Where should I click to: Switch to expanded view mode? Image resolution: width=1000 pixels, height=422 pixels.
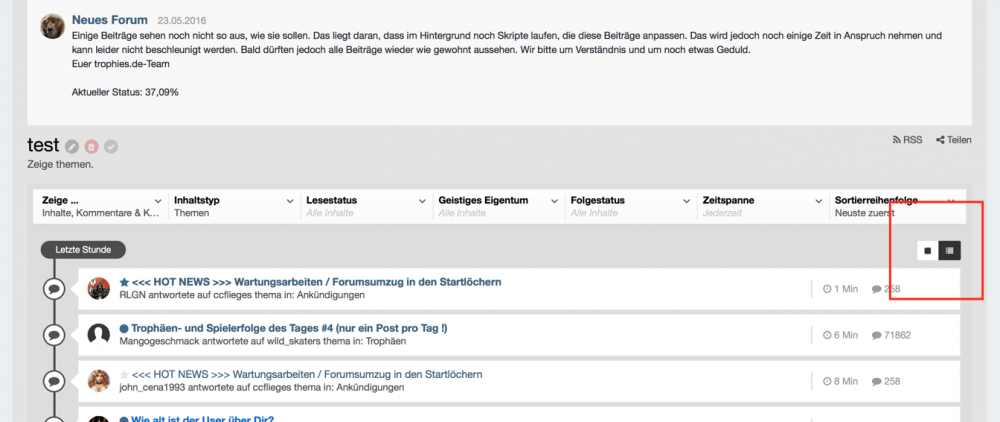tap(928, 250)
